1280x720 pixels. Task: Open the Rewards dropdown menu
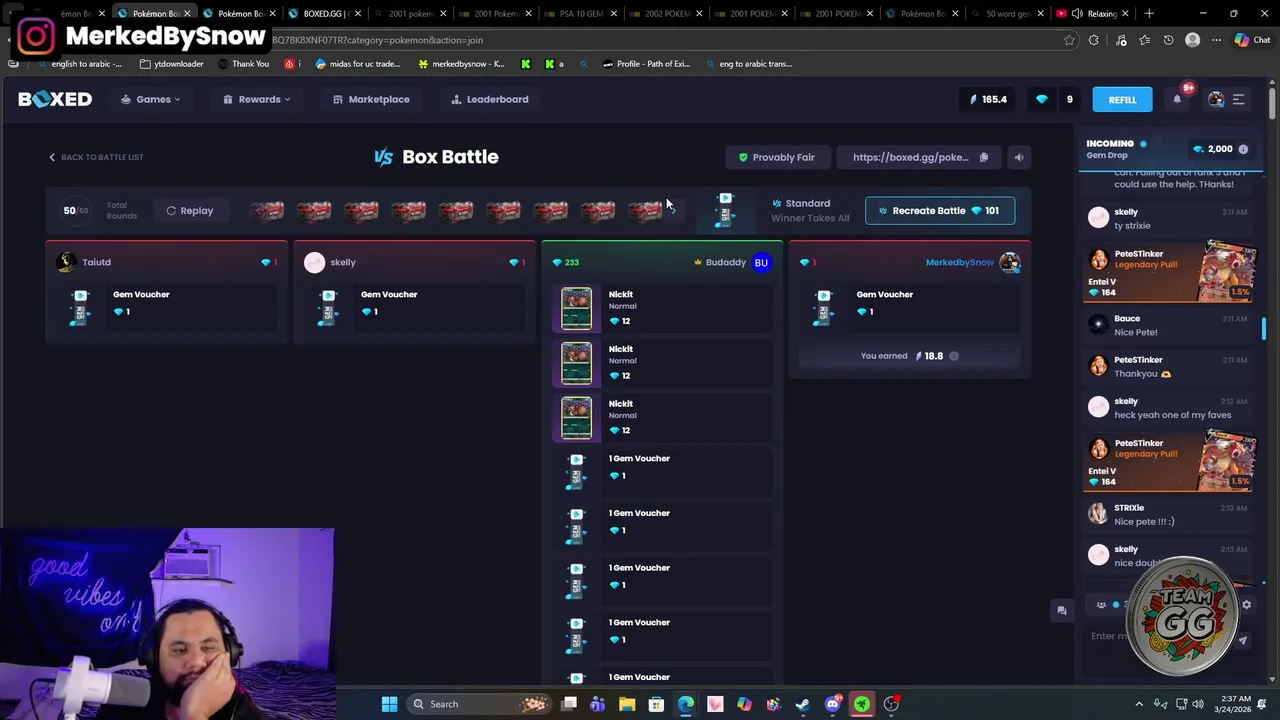[257, 99]
